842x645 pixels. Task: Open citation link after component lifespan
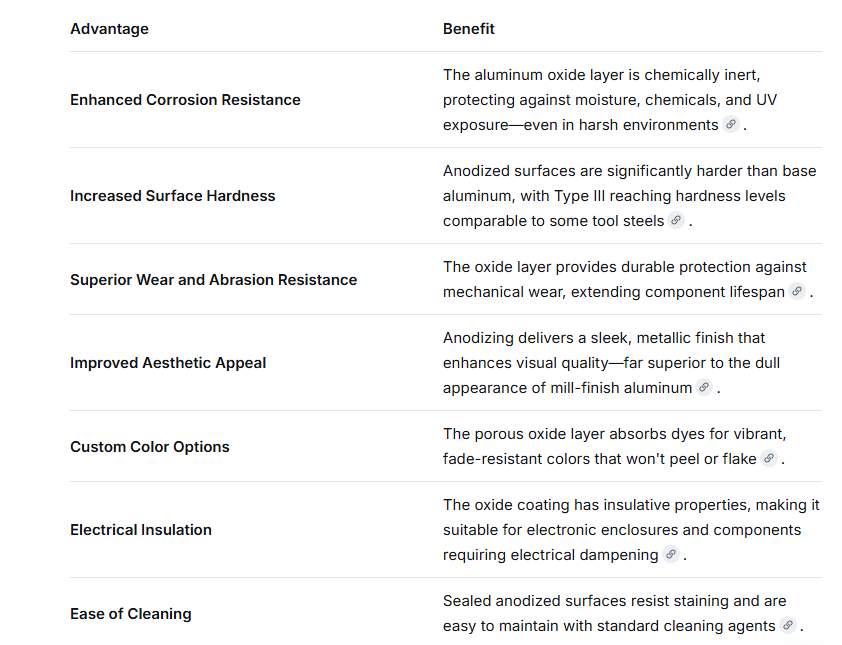(797, 291)
